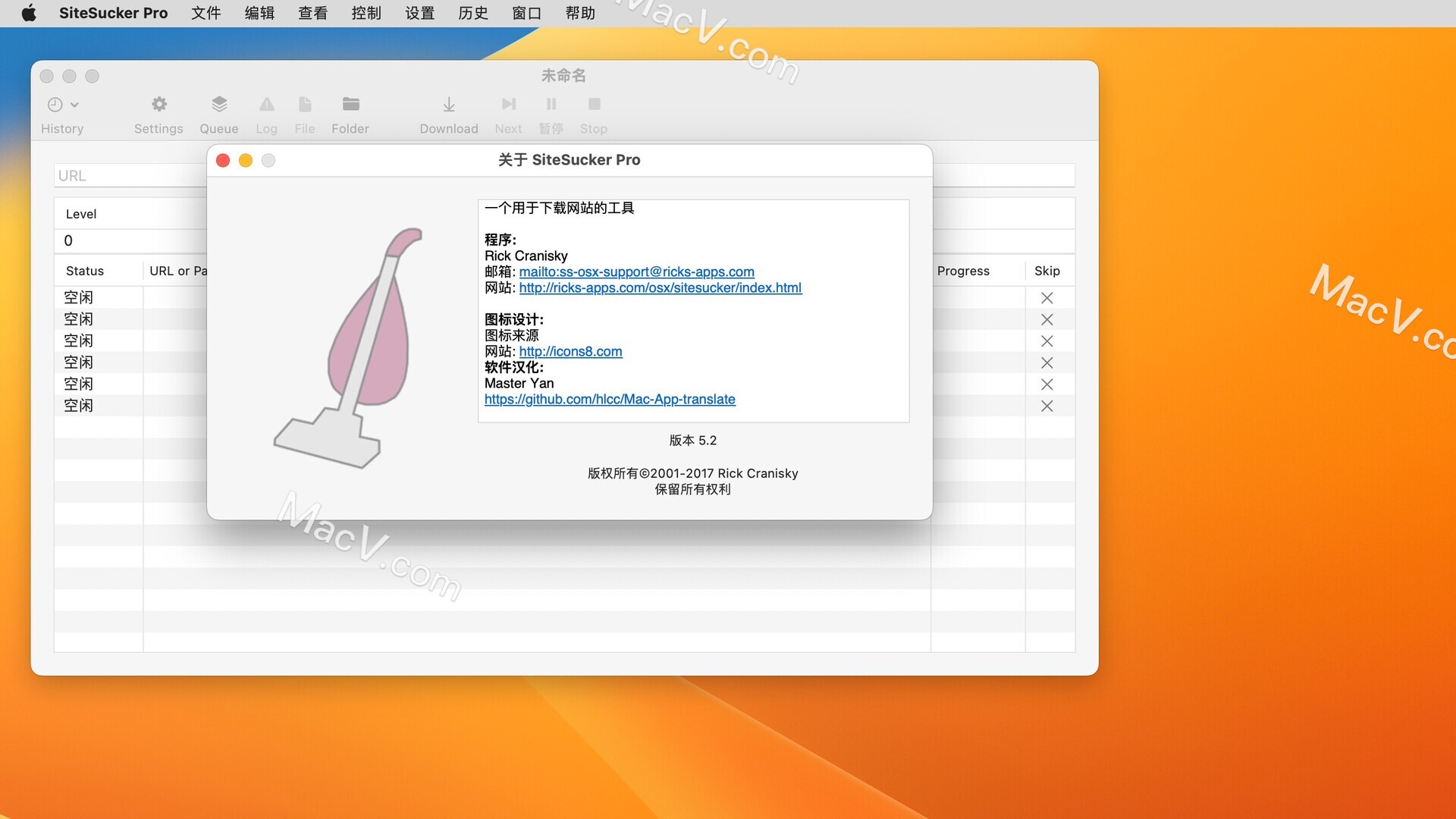The width and height of the screenshot is (1456, 819).
Task: Open the Queue layers icon
Action: coord(219,104)
